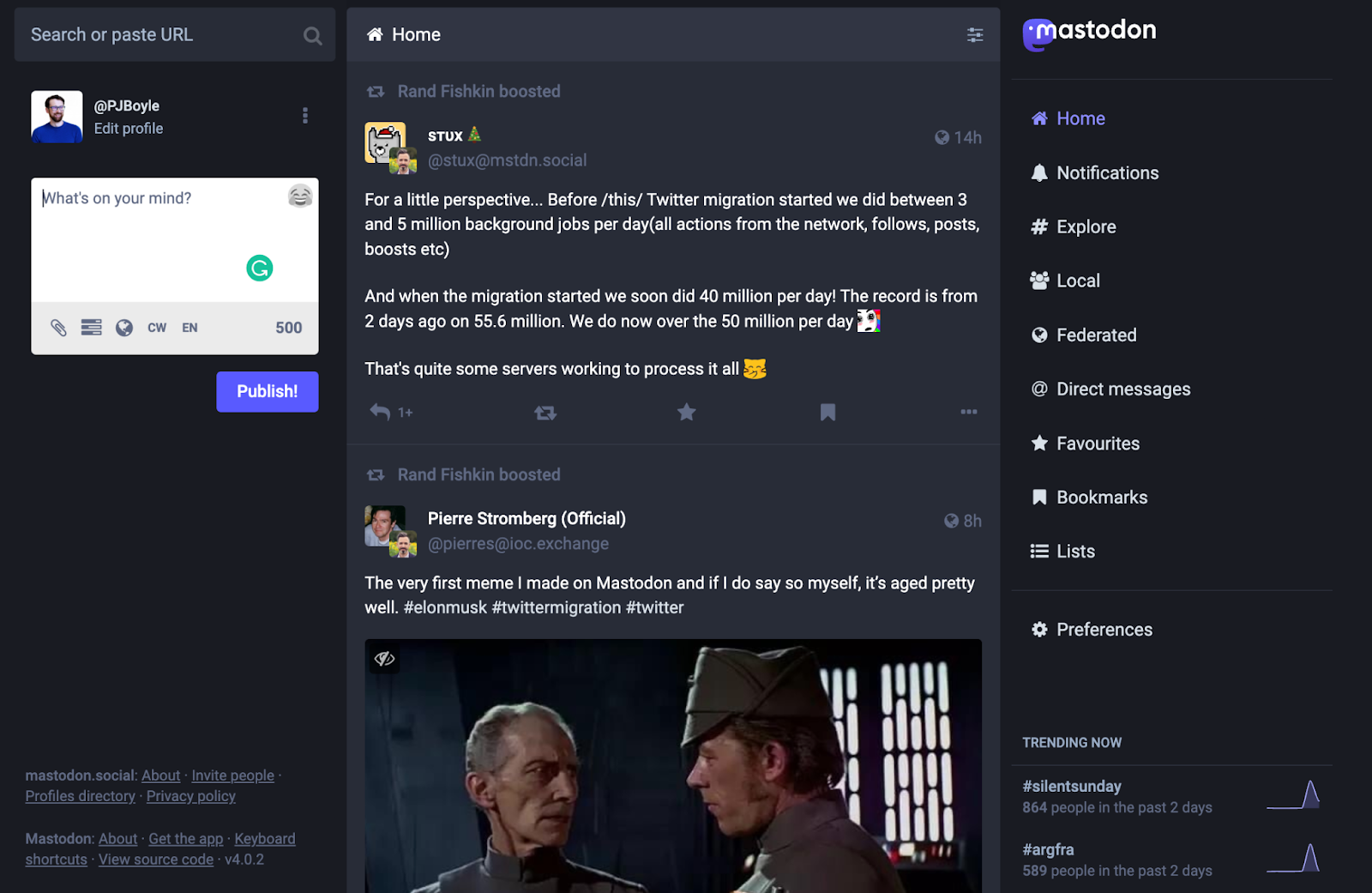Click the #twittermigration hashtag

tap(557, 608)
